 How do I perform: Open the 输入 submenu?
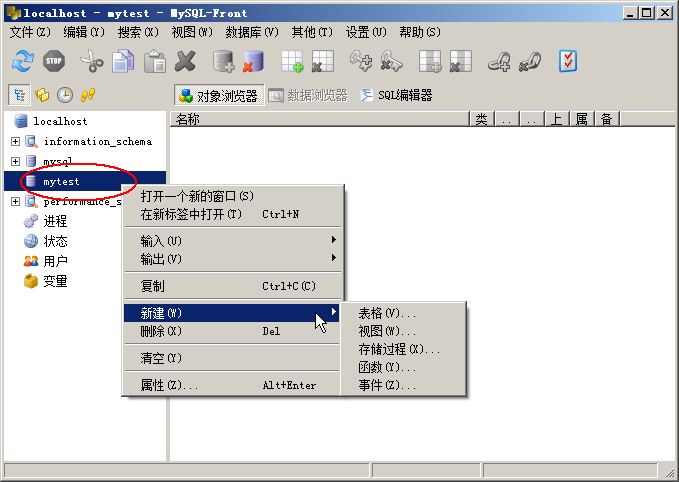(233, 240)
